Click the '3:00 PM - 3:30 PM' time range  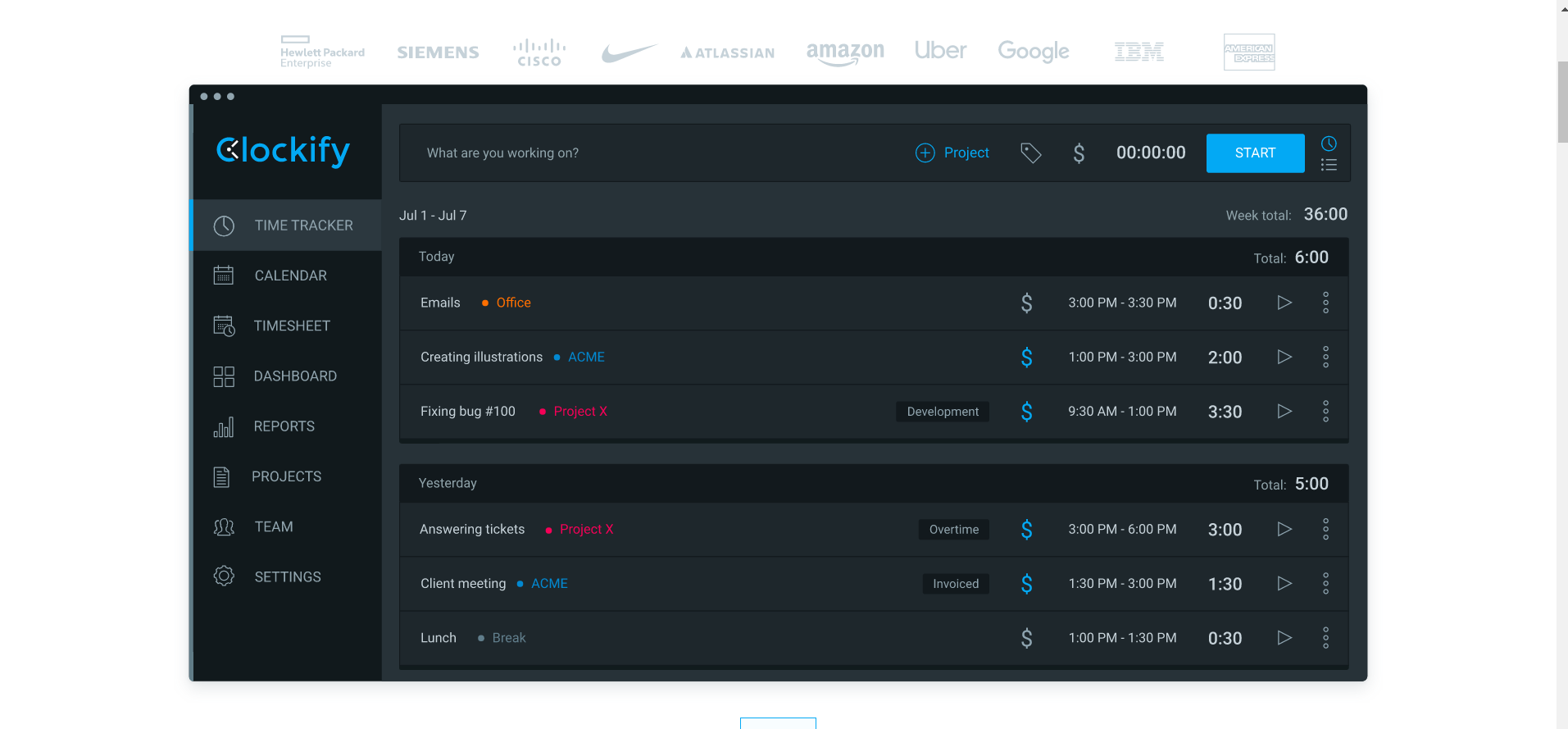pyautogui.click(x=1122, y=303)
